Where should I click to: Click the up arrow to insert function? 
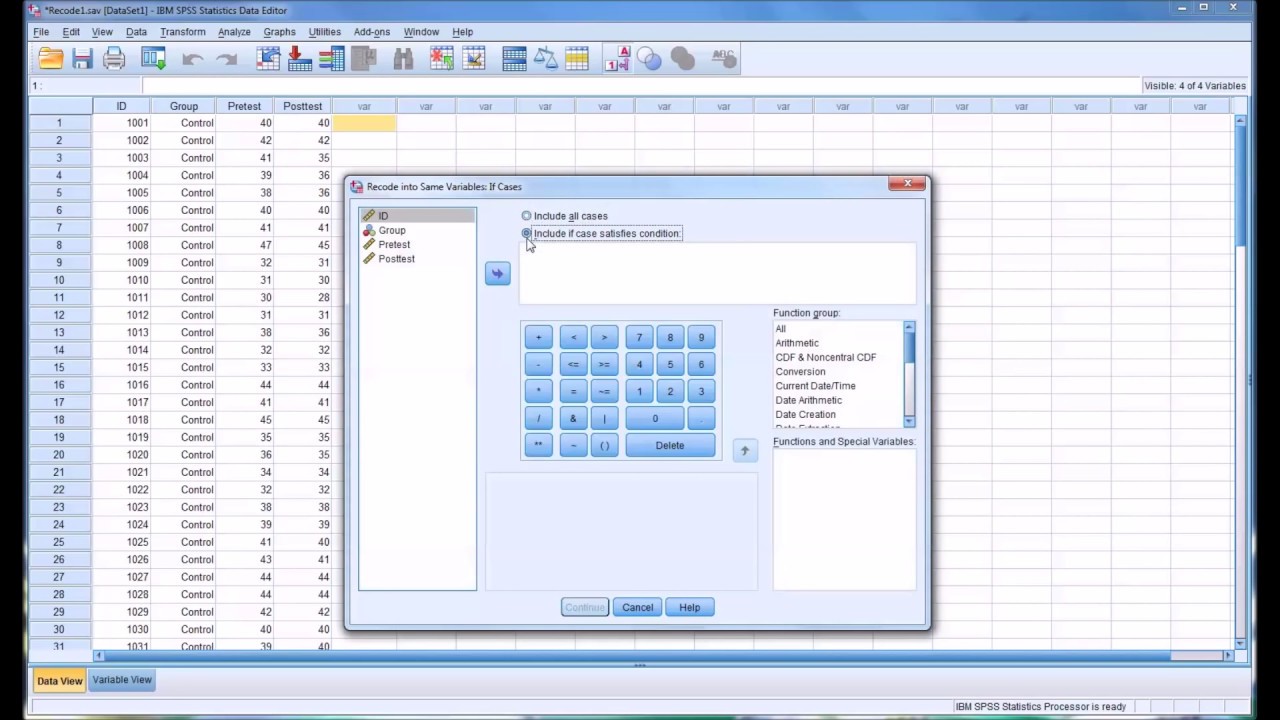[744, 451]
